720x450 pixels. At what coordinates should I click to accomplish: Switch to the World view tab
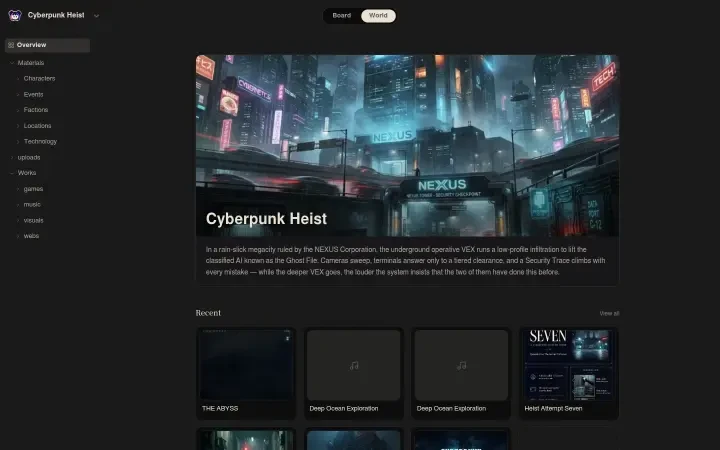[378, 16]
